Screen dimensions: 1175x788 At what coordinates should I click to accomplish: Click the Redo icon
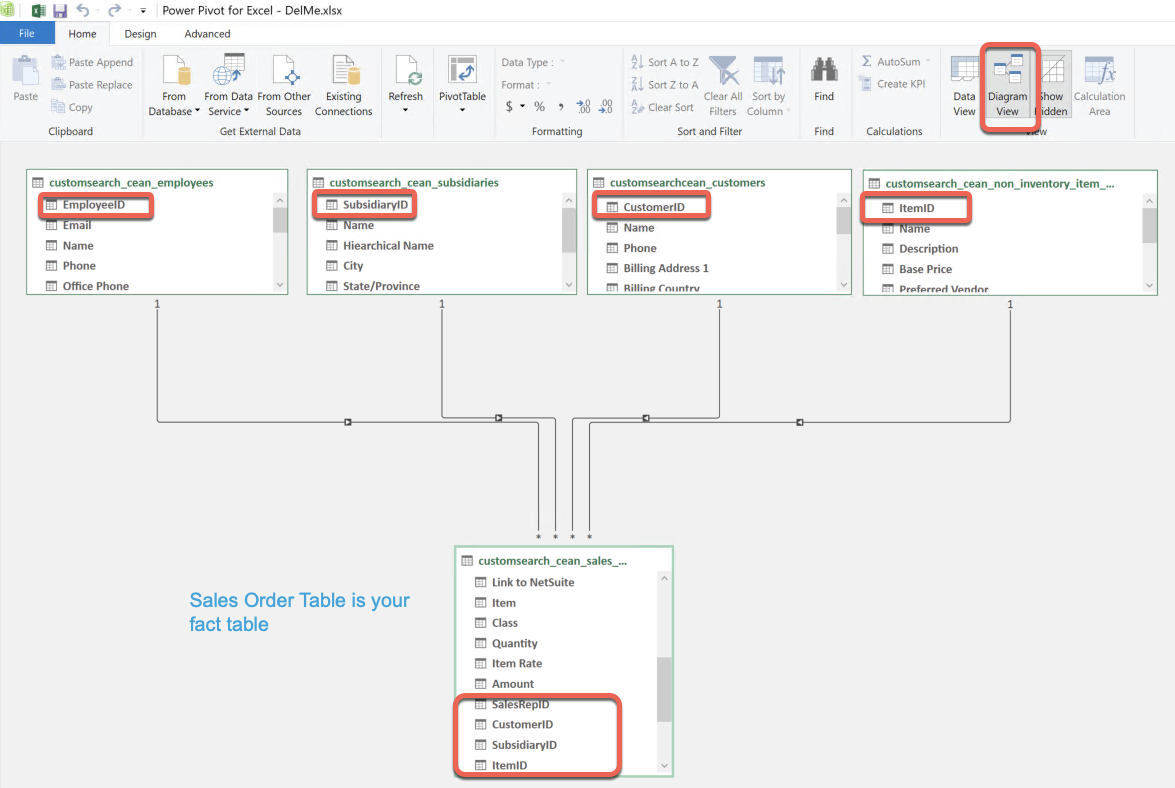click(x=114, y=10)
